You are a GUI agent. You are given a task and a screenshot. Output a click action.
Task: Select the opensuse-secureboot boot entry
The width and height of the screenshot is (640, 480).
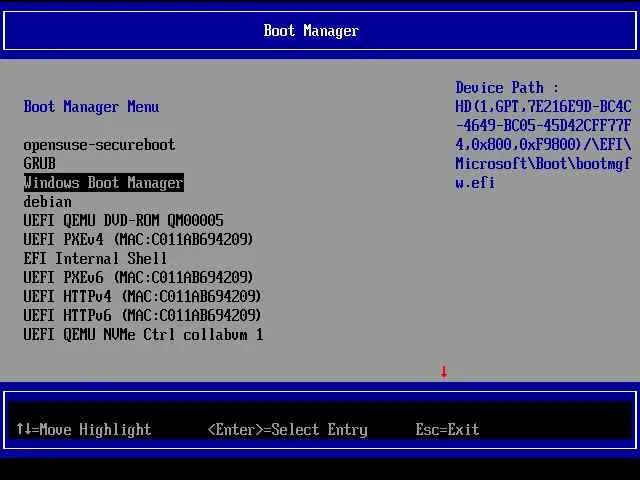pos(99,145)
